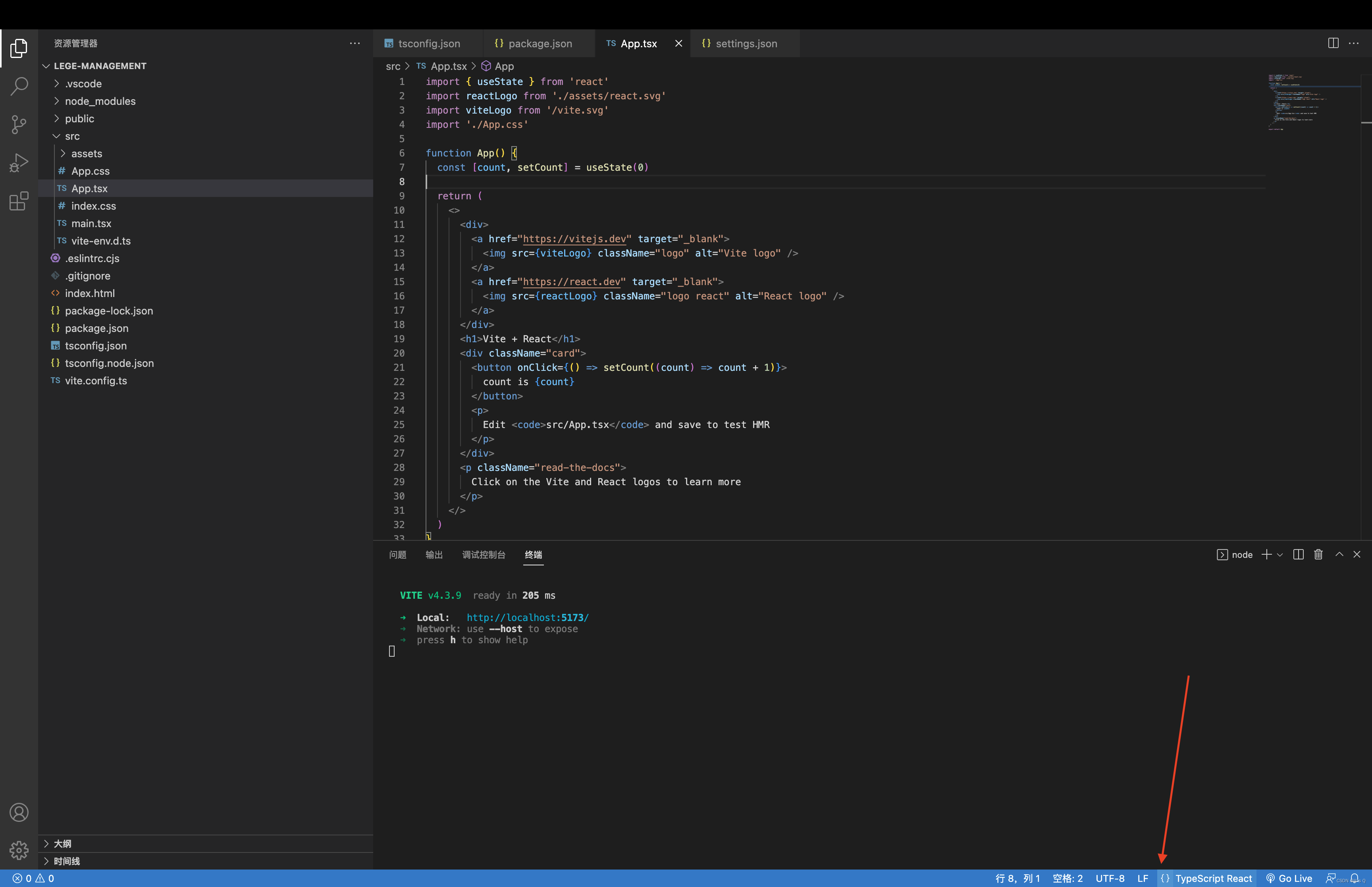The height and width of the screenshot is (887, 1372).
Task: Open .eslintrc.cjs file
Action: [x=206, y=258]
